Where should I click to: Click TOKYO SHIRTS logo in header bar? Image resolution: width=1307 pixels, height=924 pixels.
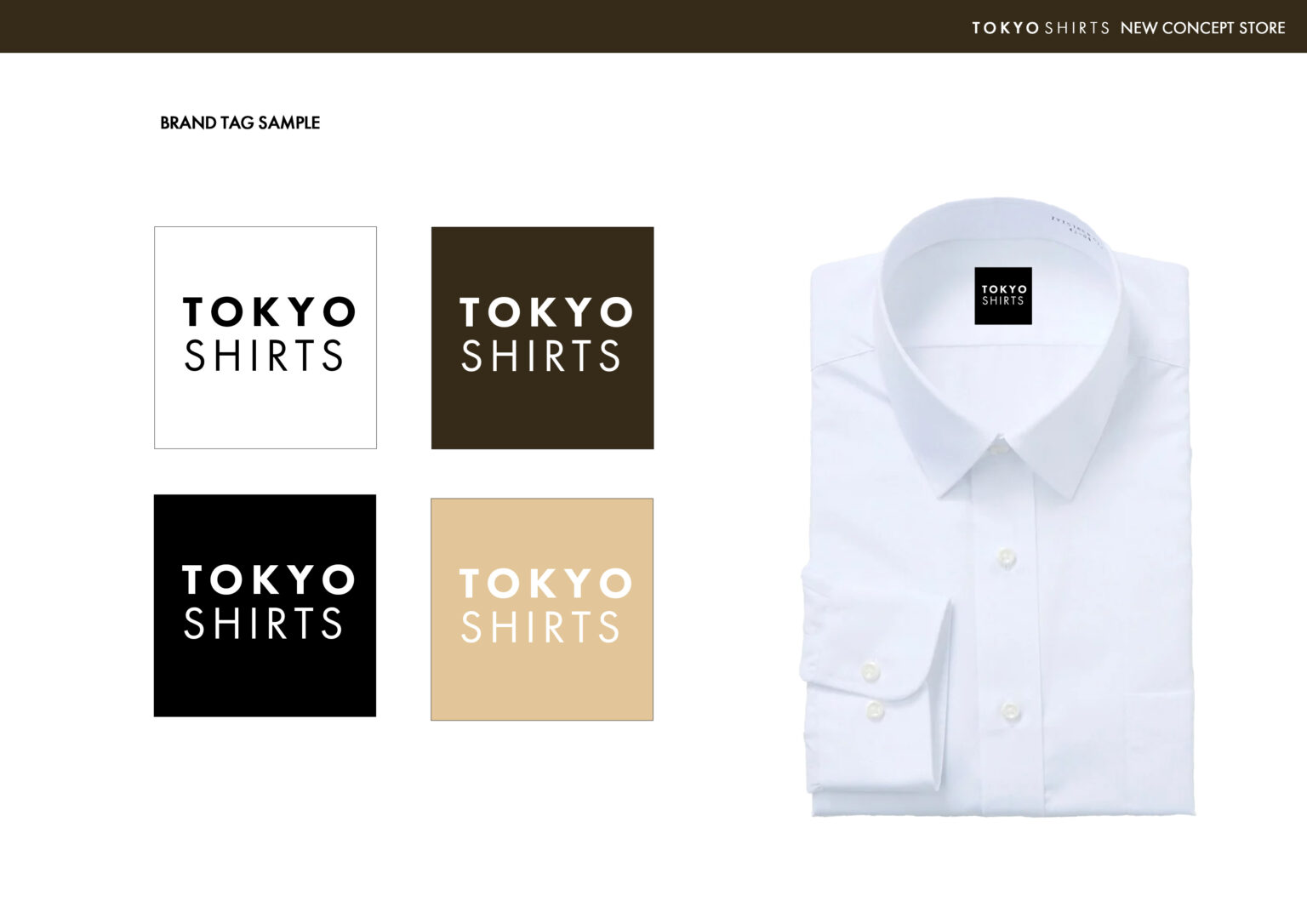click(x=1041, y=28)
